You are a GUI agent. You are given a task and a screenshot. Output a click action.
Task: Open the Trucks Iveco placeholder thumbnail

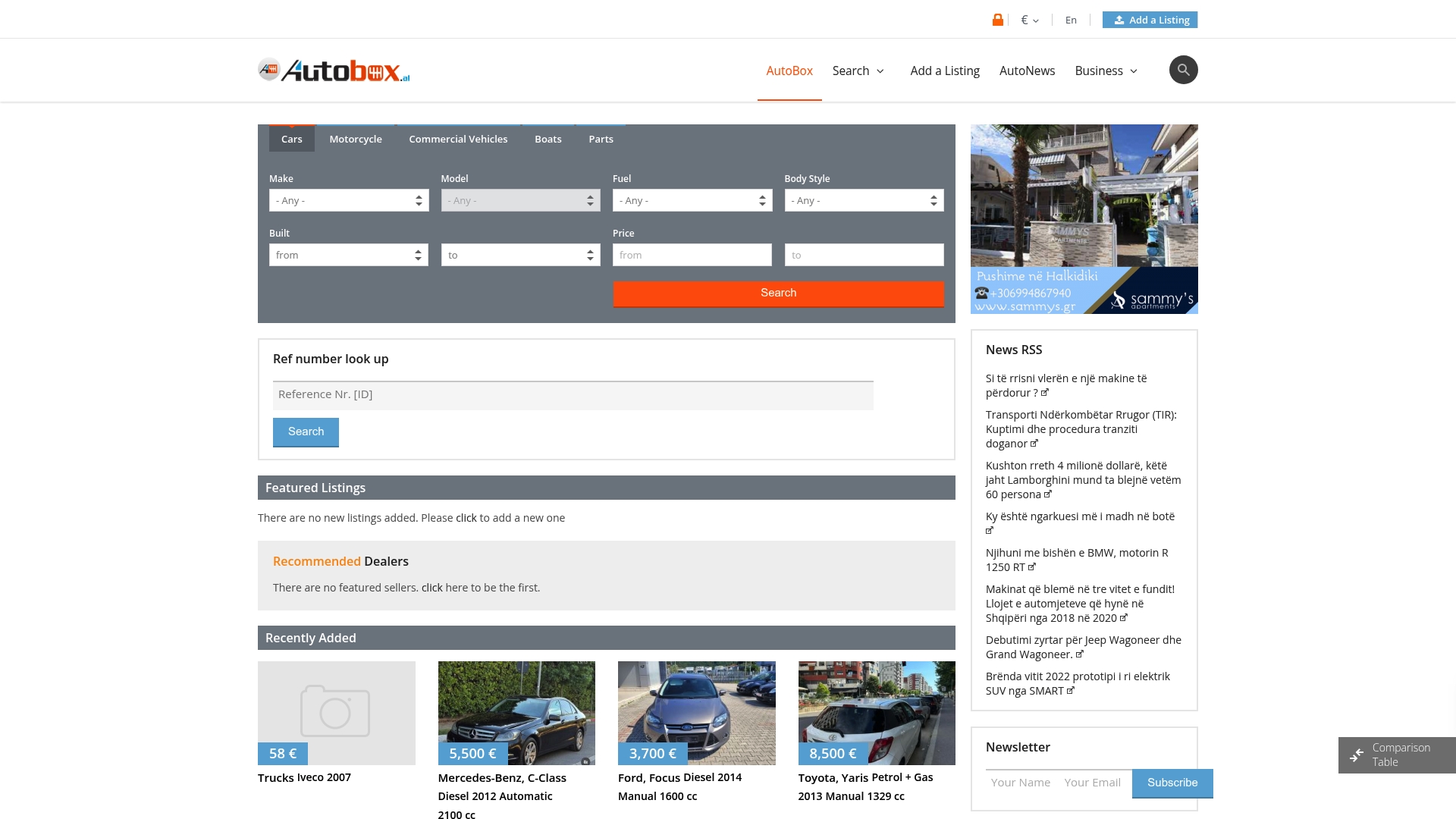click(337, 713)
